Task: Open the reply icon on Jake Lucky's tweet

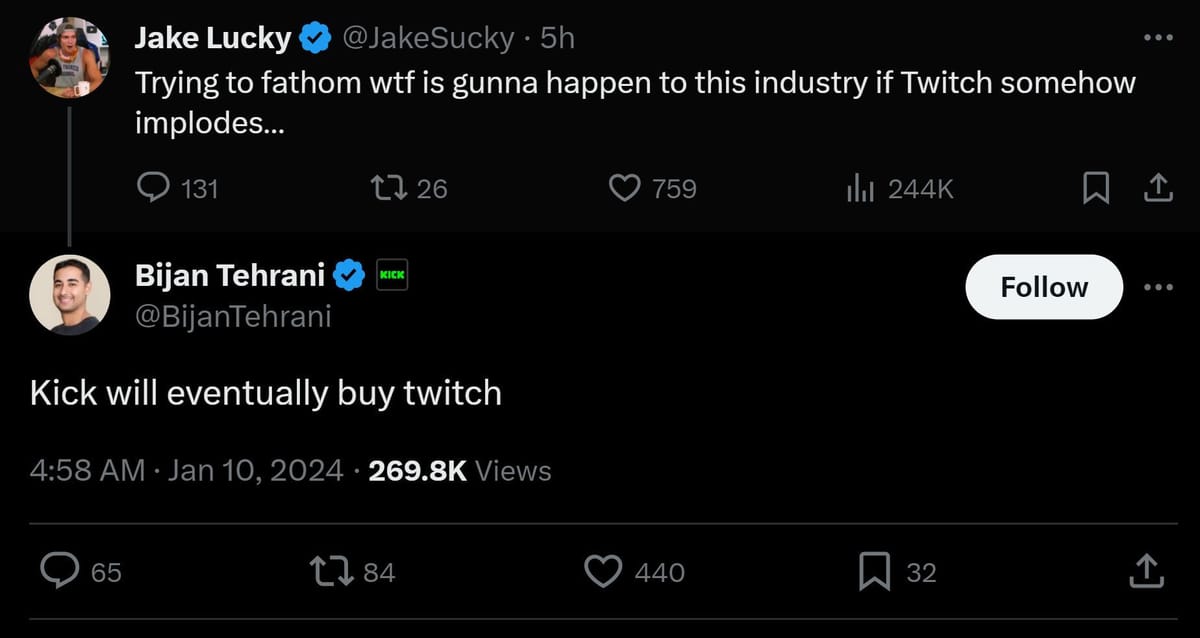Action: [x=156, y=188]
